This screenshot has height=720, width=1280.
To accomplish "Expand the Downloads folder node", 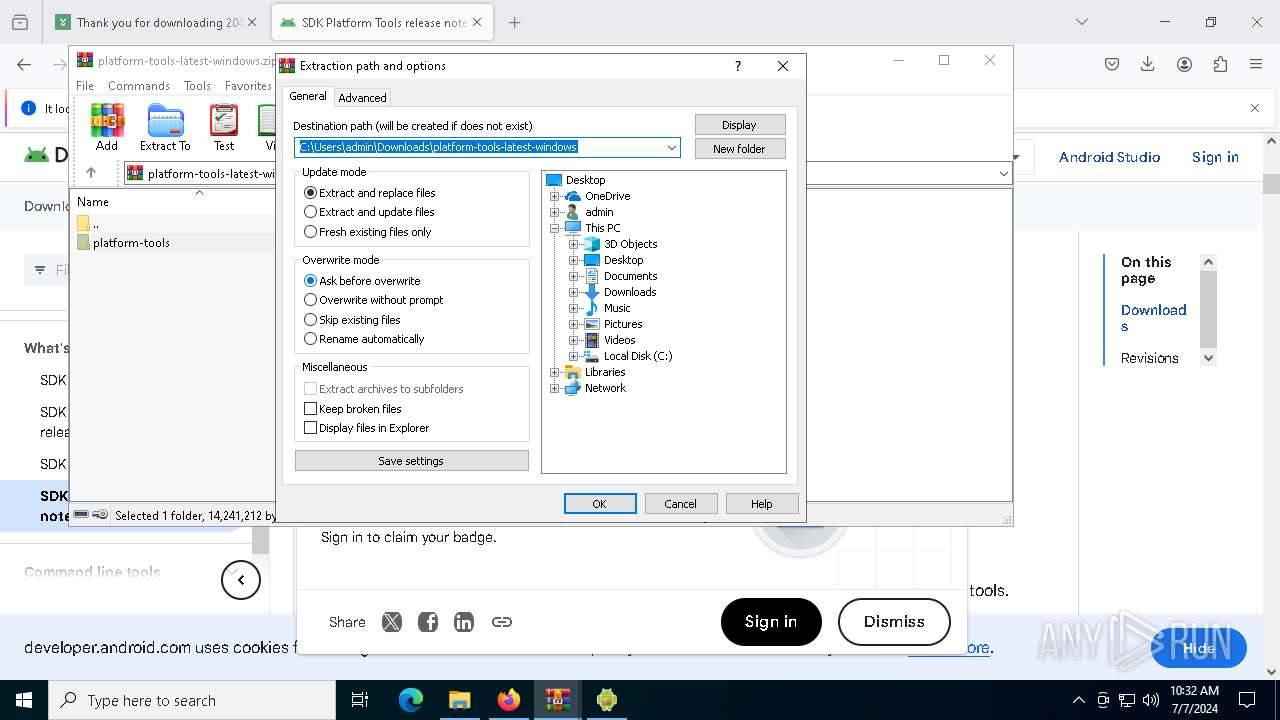I will tap(573, 292).
